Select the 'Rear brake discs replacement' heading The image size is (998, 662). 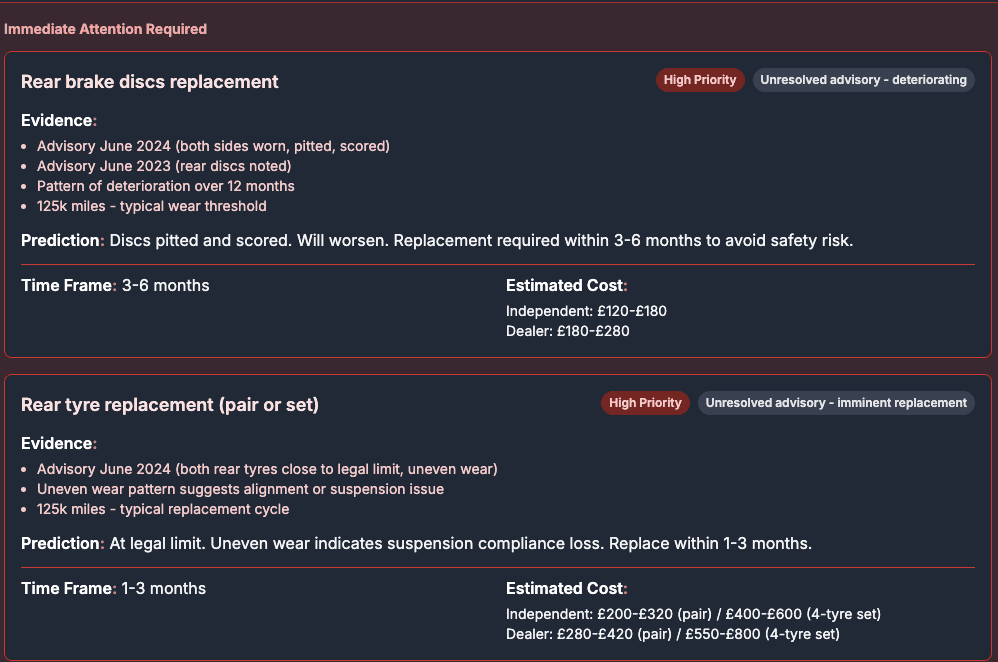click(149, 81)
